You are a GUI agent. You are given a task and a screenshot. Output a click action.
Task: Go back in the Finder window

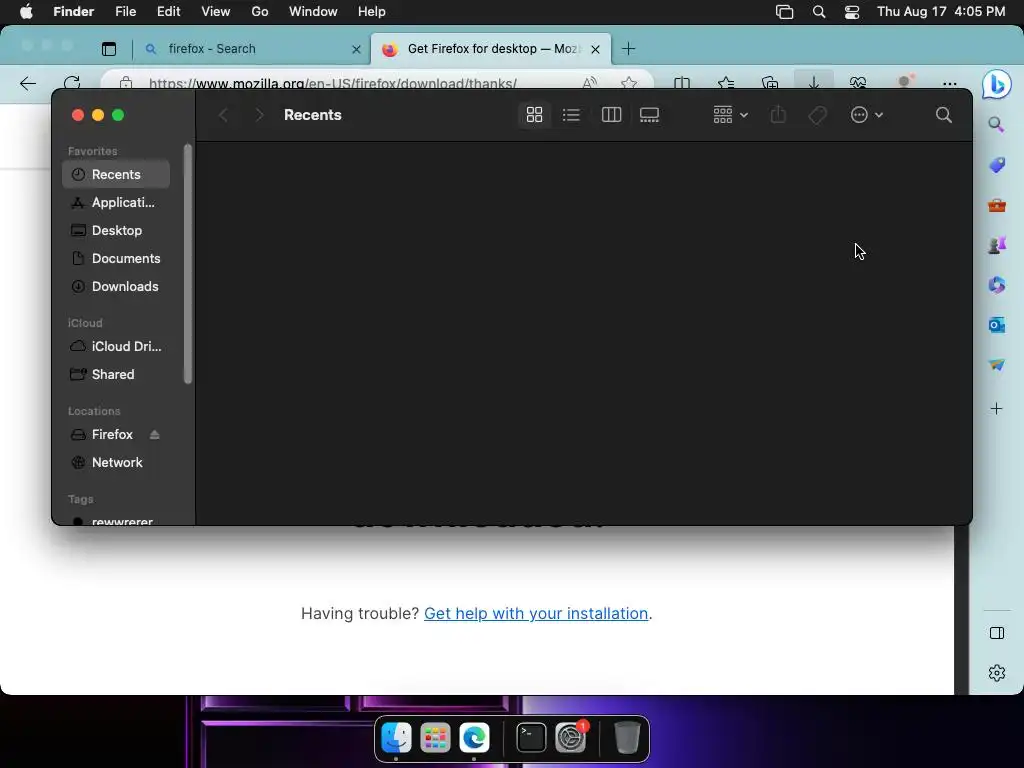pos(223,115)
